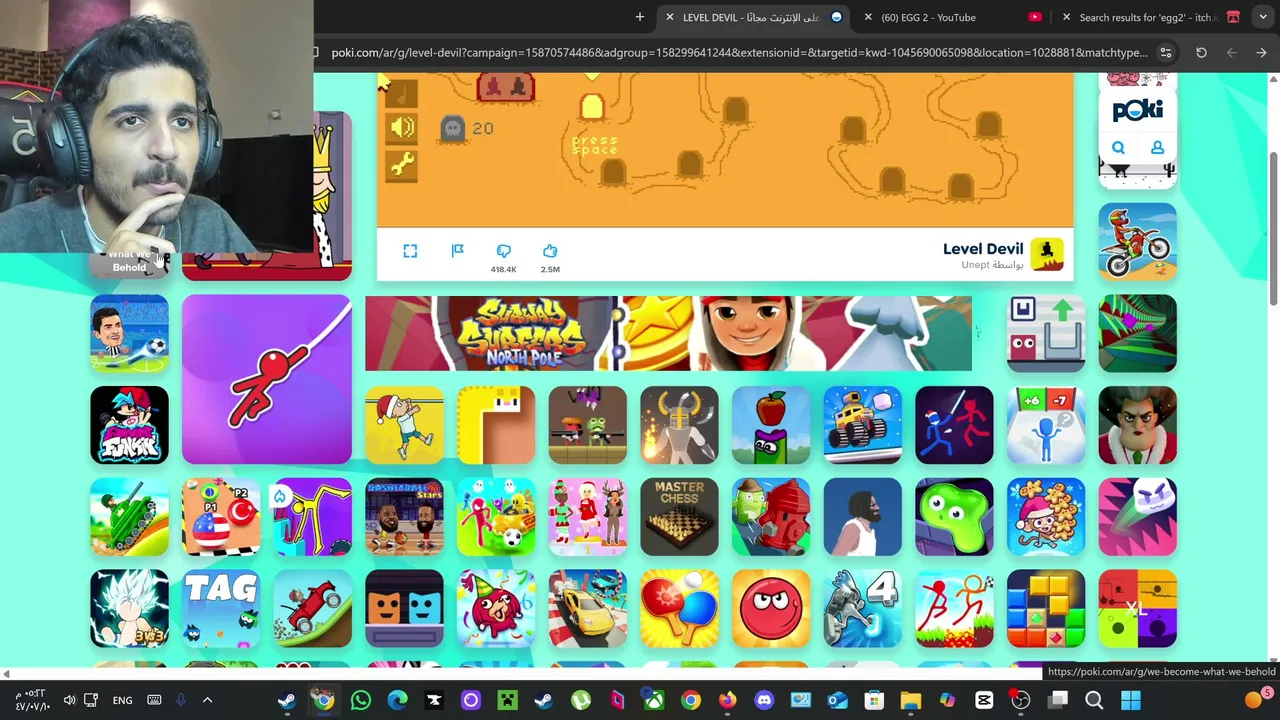Open the system volume speaker icon
This screenshot has width=1280, height=720.
(x=69, y=700)
